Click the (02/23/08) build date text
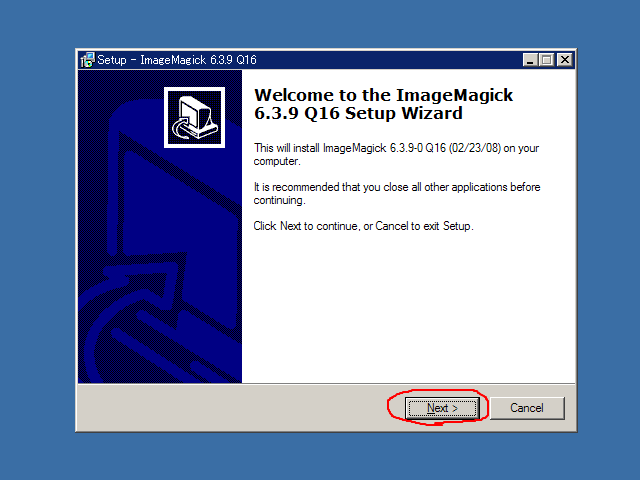Image resolution: width=640 pixels, height=480 pixels. (x=475, y=148)
